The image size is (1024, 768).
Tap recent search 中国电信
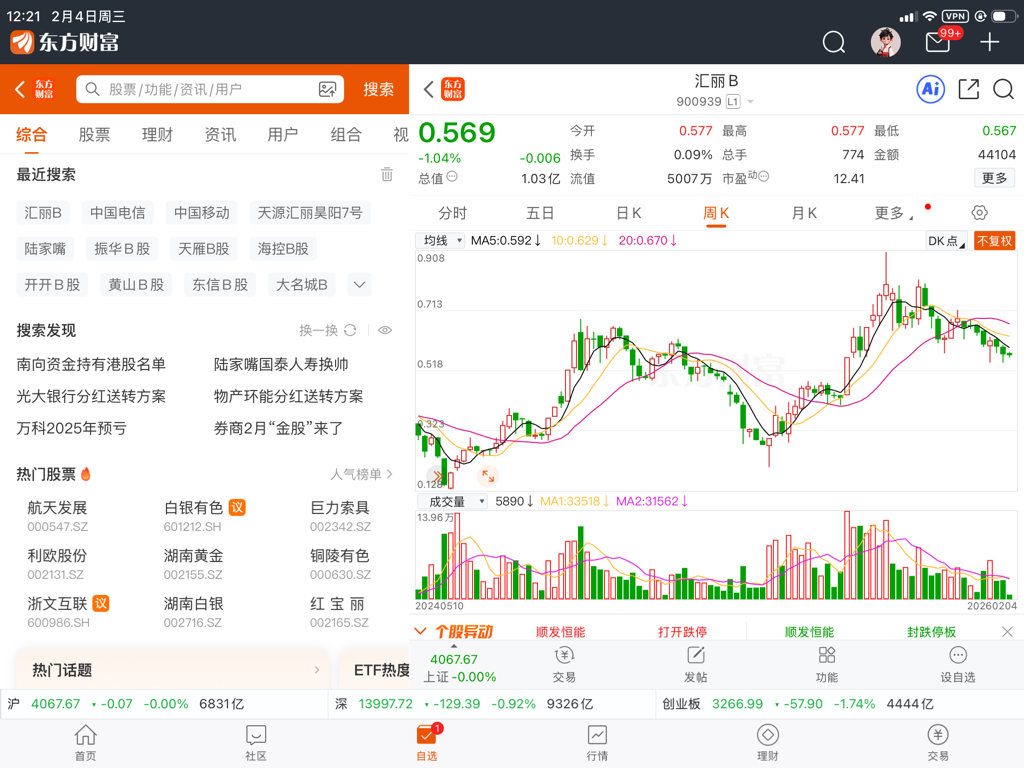tap(118, 213)
